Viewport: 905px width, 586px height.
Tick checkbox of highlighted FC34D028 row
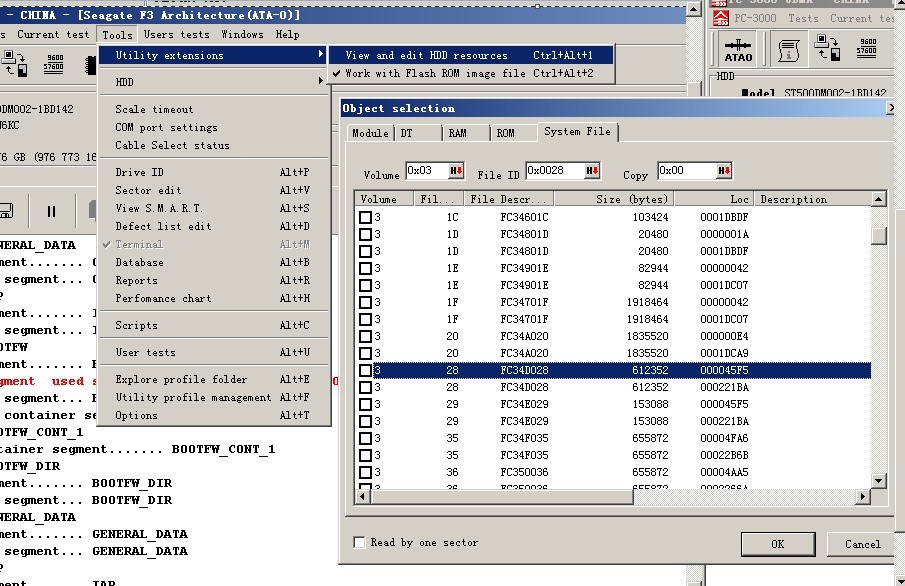365,370
